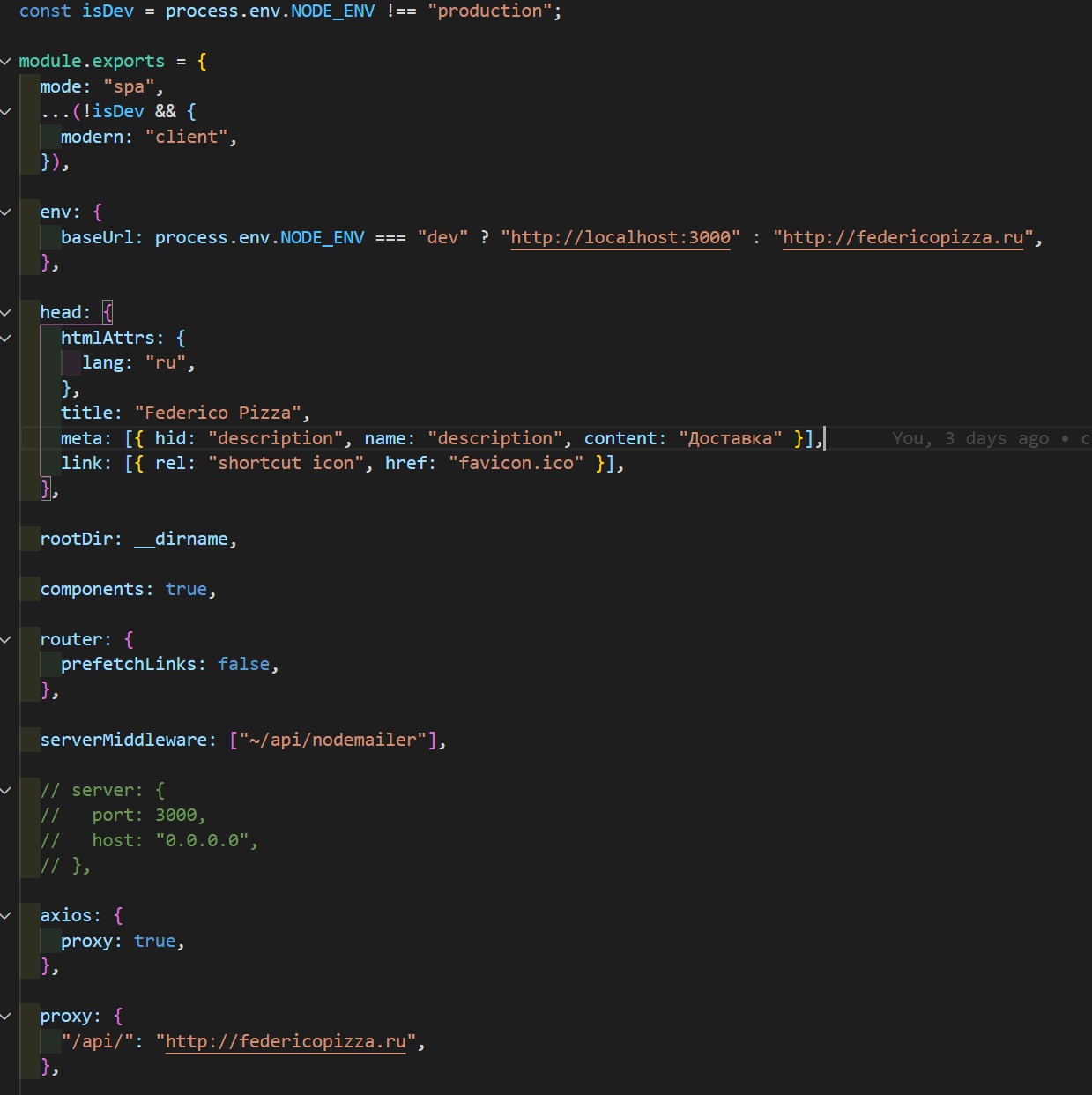
Task: Click the "You, 3 days ago" blame annotation
Action: 969,438
